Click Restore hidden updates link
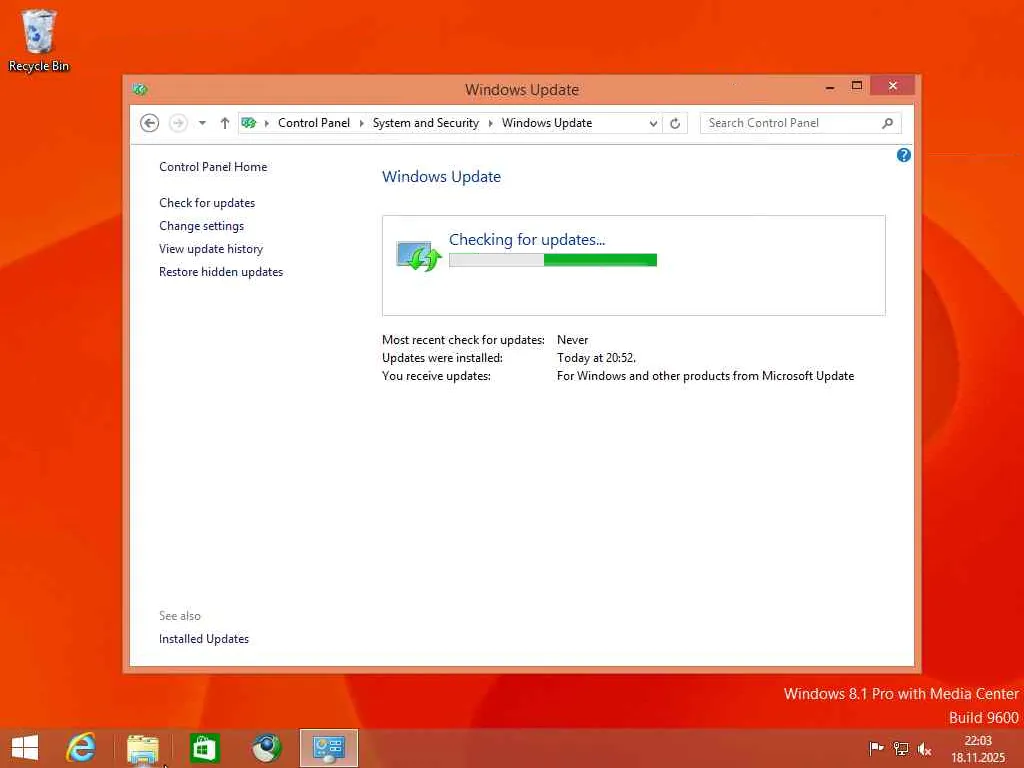 (221, 271)
